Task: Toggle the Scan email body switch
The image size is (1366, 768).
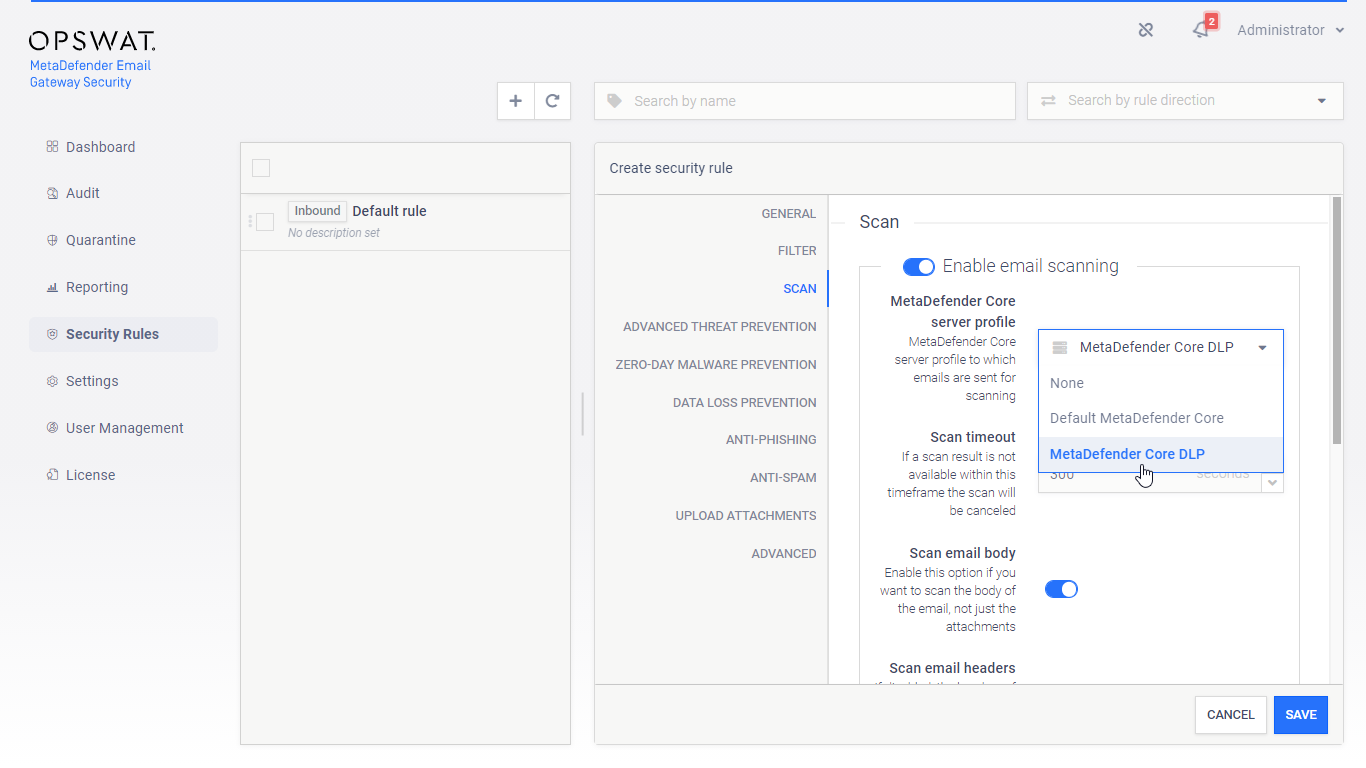Action: [1061, 589]
